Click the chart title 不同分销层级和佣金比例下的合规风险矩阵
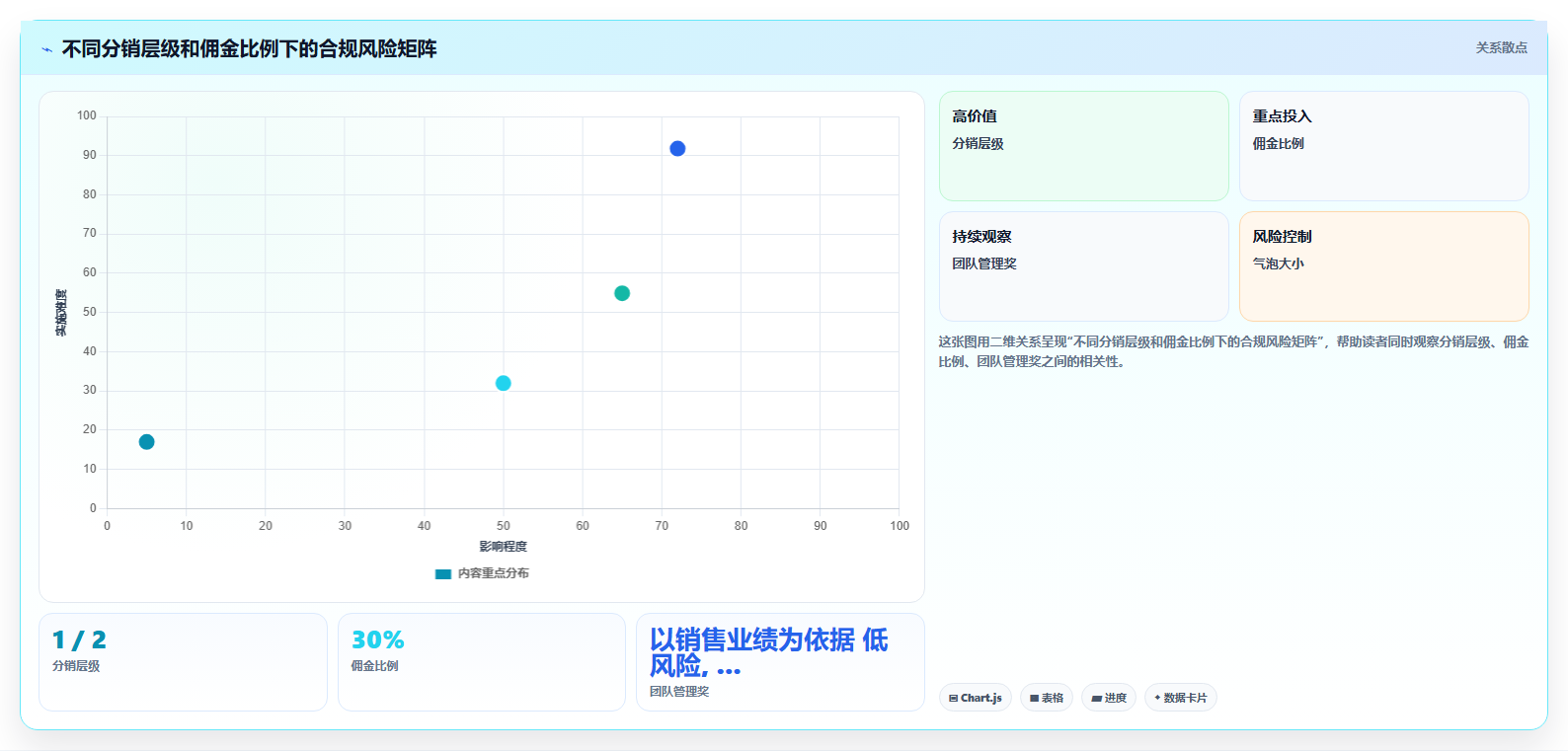The width and height of the screenshot is (1568, 751). 249,48
